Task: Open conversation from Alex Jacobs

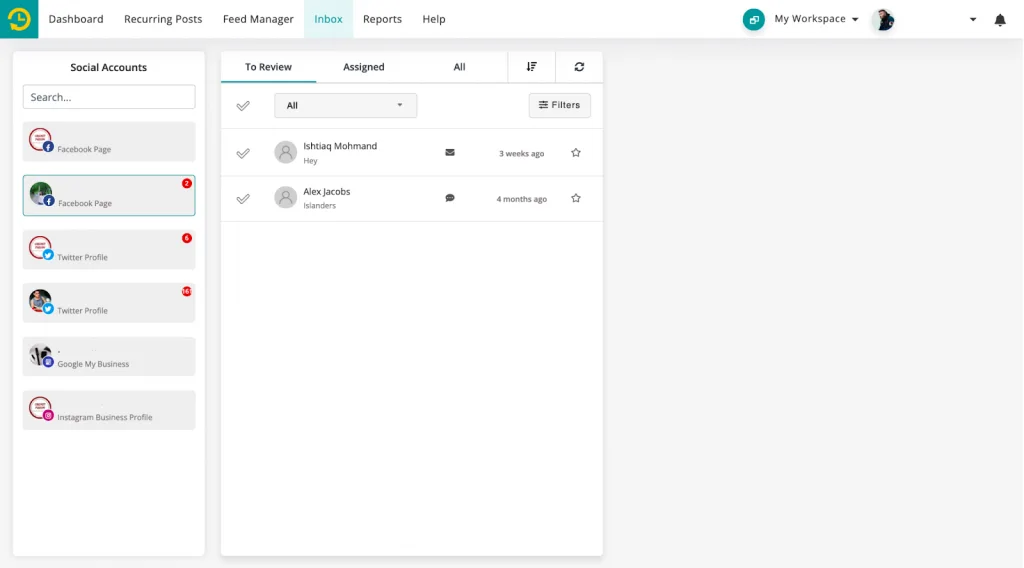Action: [x=411, y=198]
